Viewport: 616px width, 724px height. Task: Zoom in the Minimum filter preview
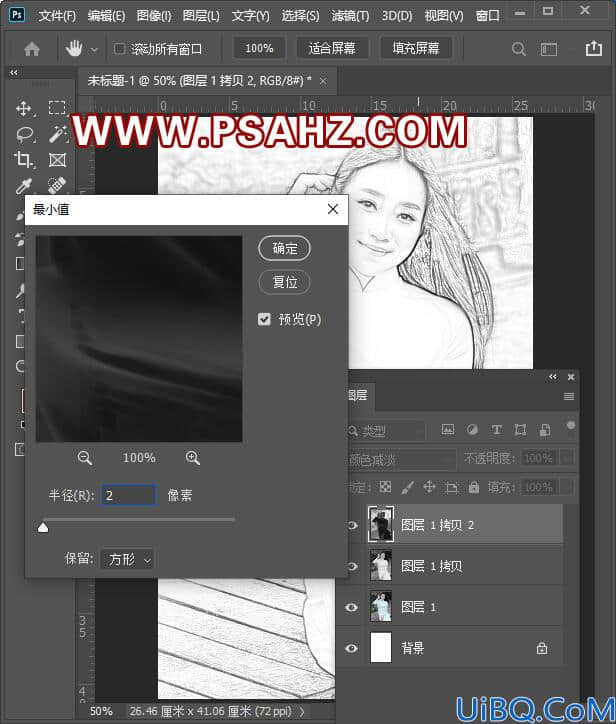click(193, 458)
